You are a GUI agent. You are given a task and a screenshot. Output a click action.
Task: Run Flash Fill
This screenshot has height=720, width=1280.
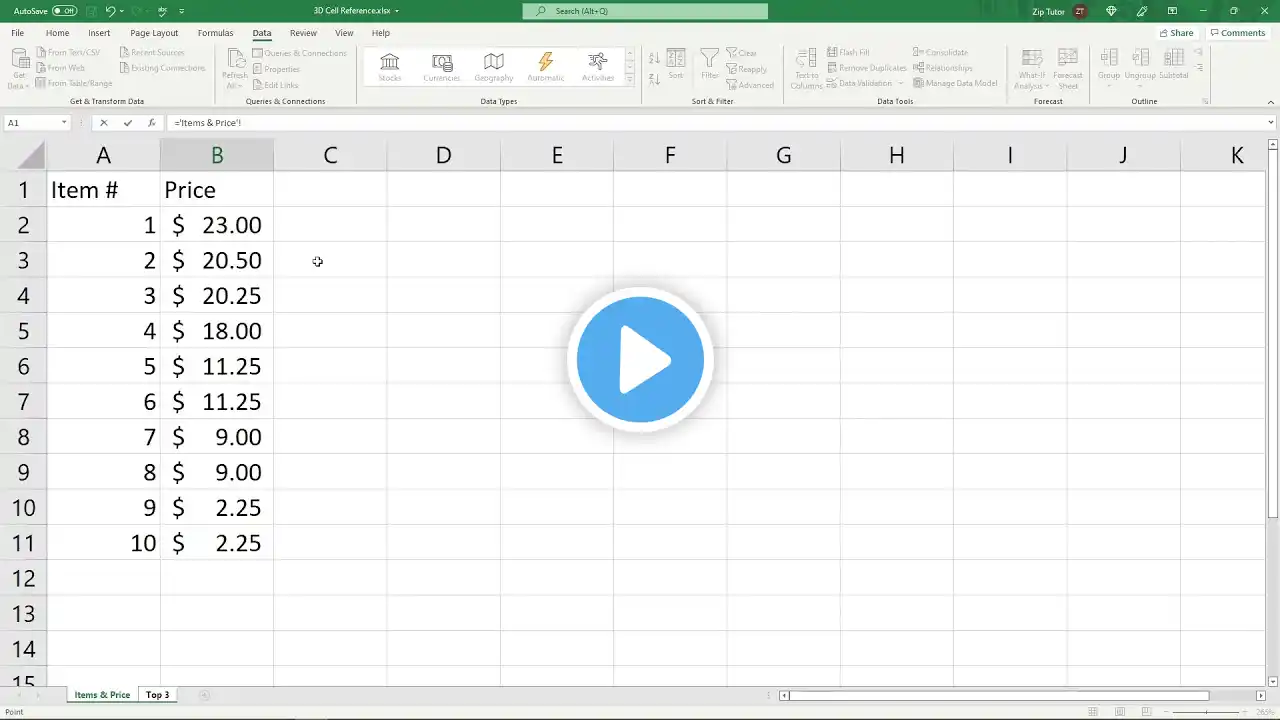click(x=848, y=52)
